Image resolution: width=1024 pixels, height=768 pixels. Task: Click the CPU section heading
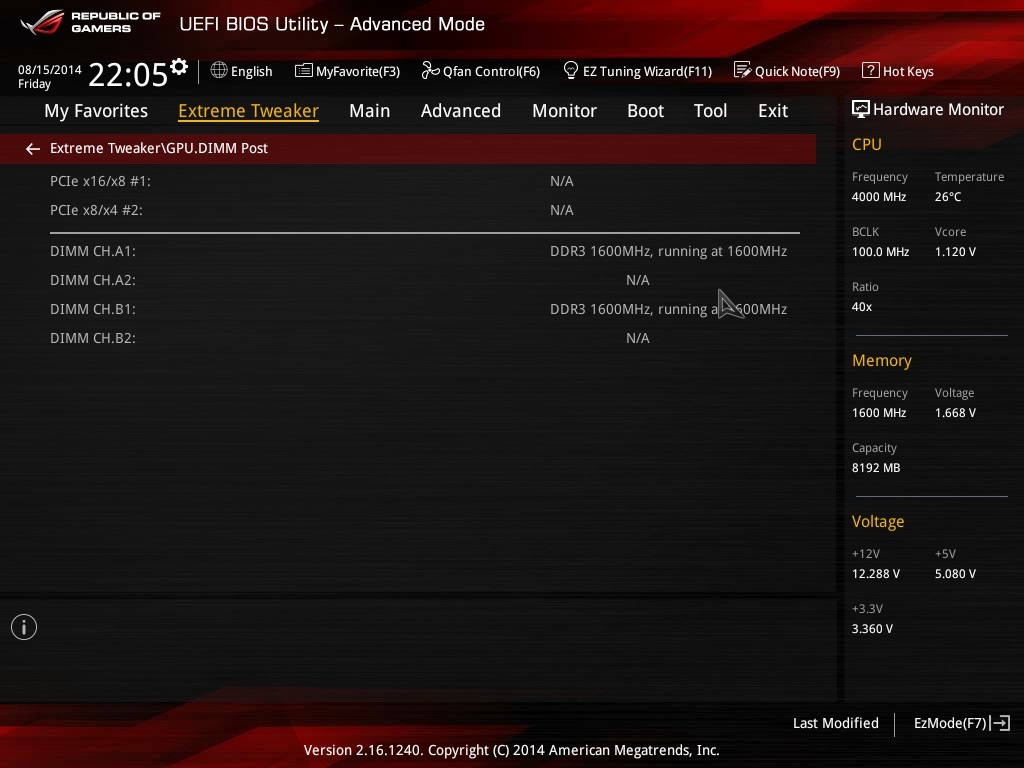867,144
